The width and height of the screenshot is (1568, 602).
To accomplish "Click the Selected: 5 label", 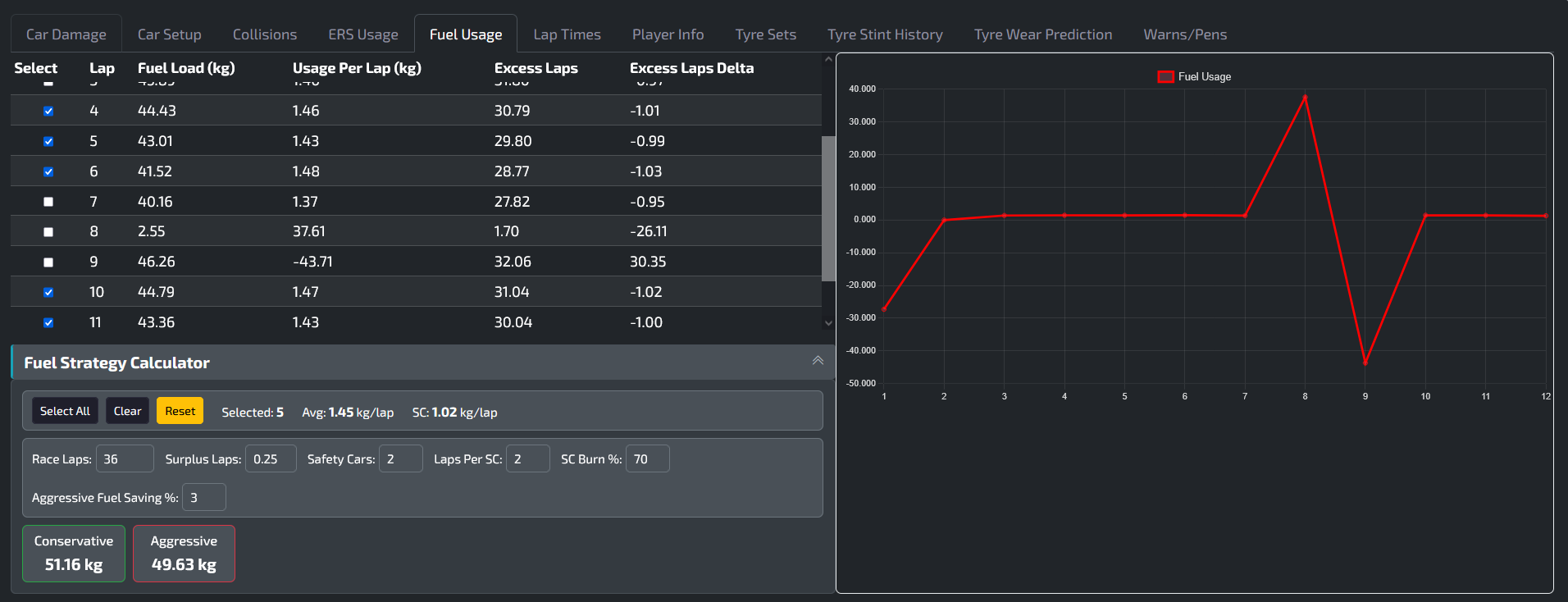I will 253,413.
